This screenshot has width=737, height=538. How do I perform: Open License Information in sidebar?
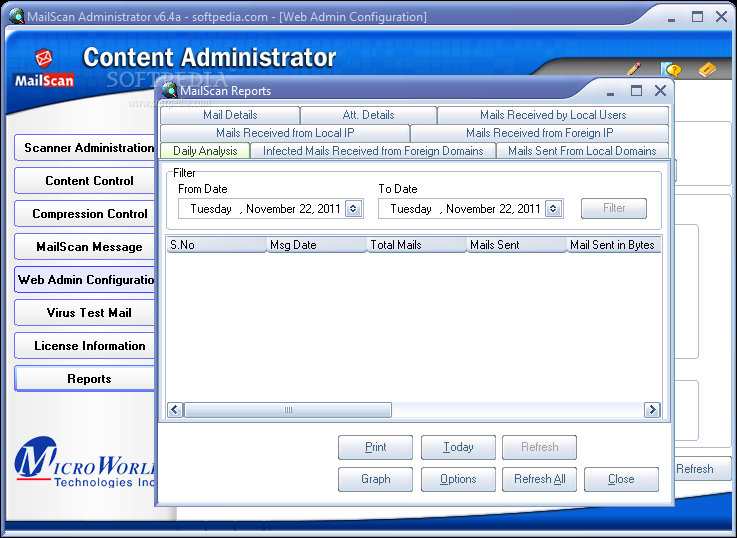[x=85, y=346]
